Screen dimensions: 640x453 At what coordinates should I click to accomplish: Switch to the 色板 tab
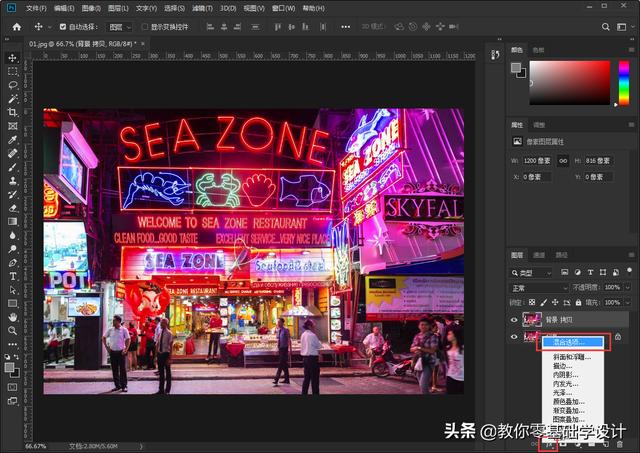tap(538, 50)
